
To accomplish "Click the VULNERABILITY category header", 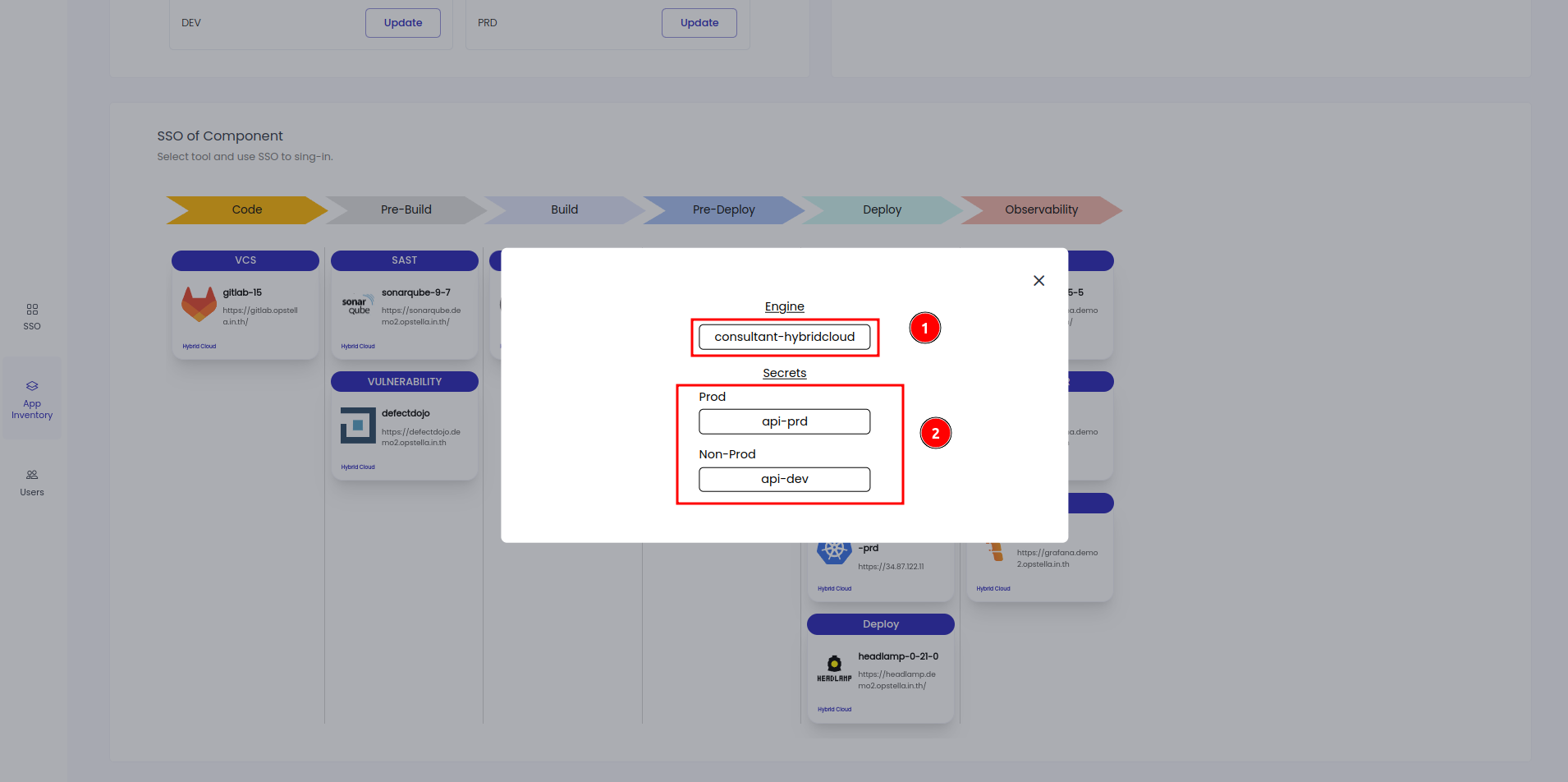I will (x=405, y=382).
